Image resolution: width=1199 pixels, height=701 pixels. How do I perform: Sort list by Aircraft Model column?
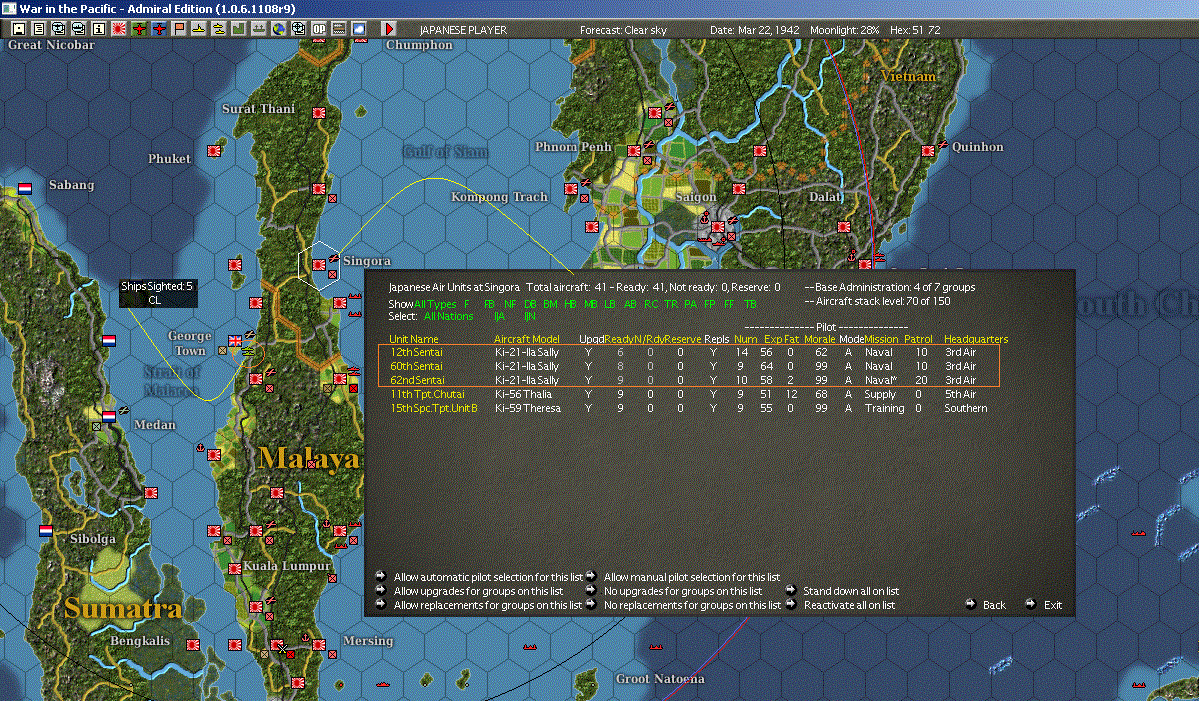tap(527, 339)
